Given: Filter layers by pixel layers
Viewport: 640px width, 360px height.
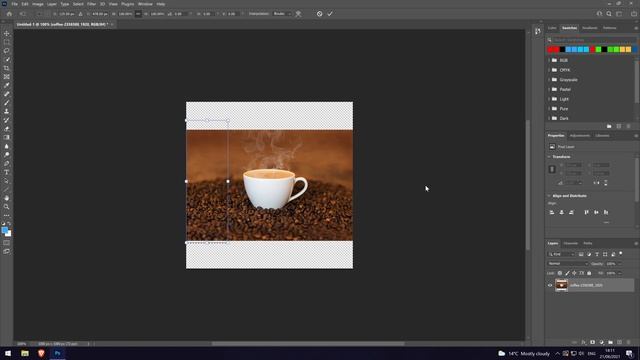Looking at the screenshot, I should tap(581, 254).
